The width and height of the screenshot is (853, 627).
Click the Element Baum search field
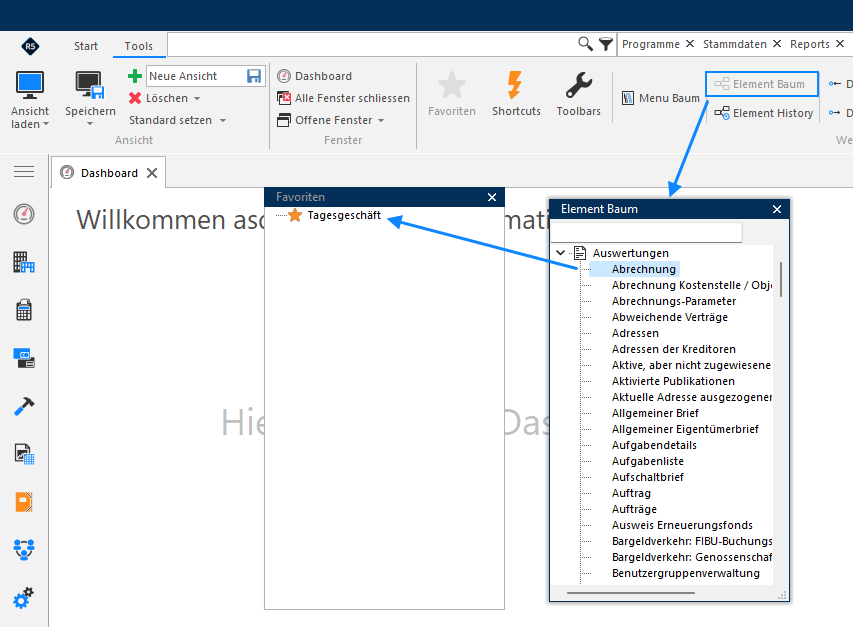(647, 232)
